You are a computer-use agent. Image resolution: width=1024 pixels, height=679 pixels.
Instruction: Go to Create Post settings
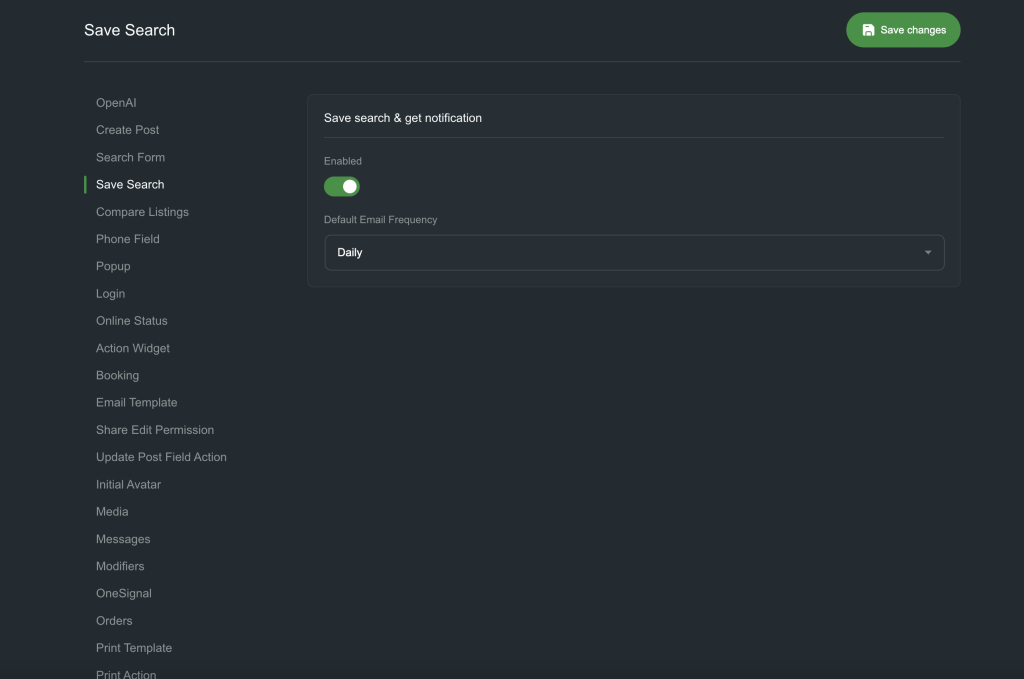point(127,130)
